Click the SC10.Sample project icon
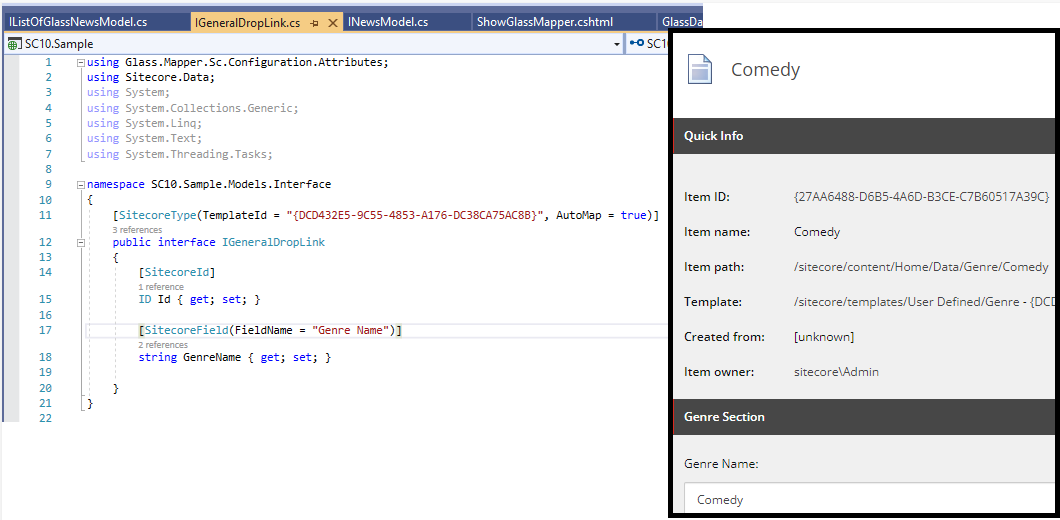This screenshot has width=1060, height=520. [14, 44]
